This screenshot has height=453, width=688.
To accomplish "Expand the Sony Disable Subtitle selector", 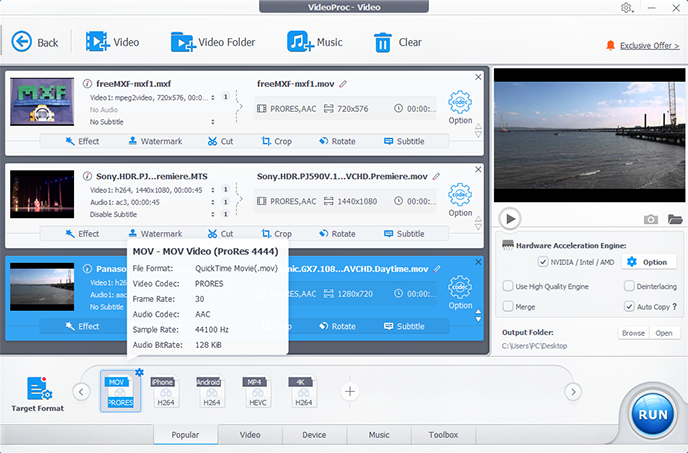I will coord(213,215).
